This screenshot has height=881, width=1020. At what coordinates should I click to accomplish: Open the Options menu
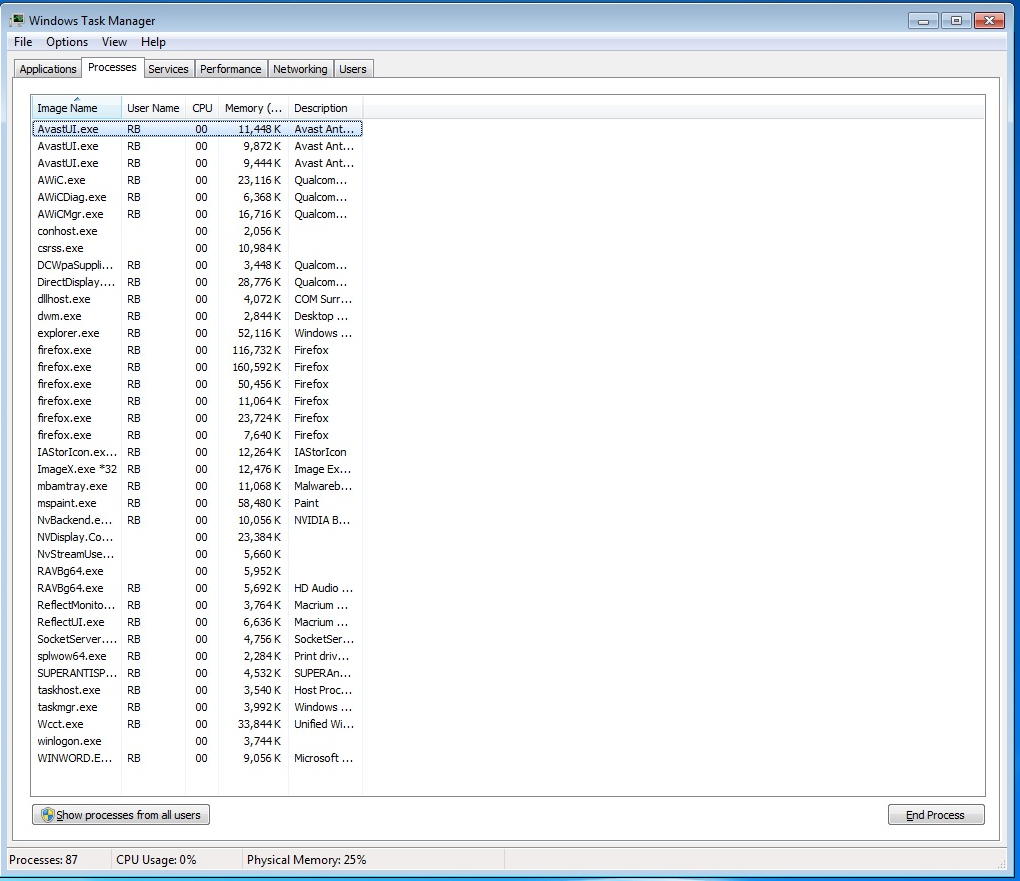tap(67, 42)
